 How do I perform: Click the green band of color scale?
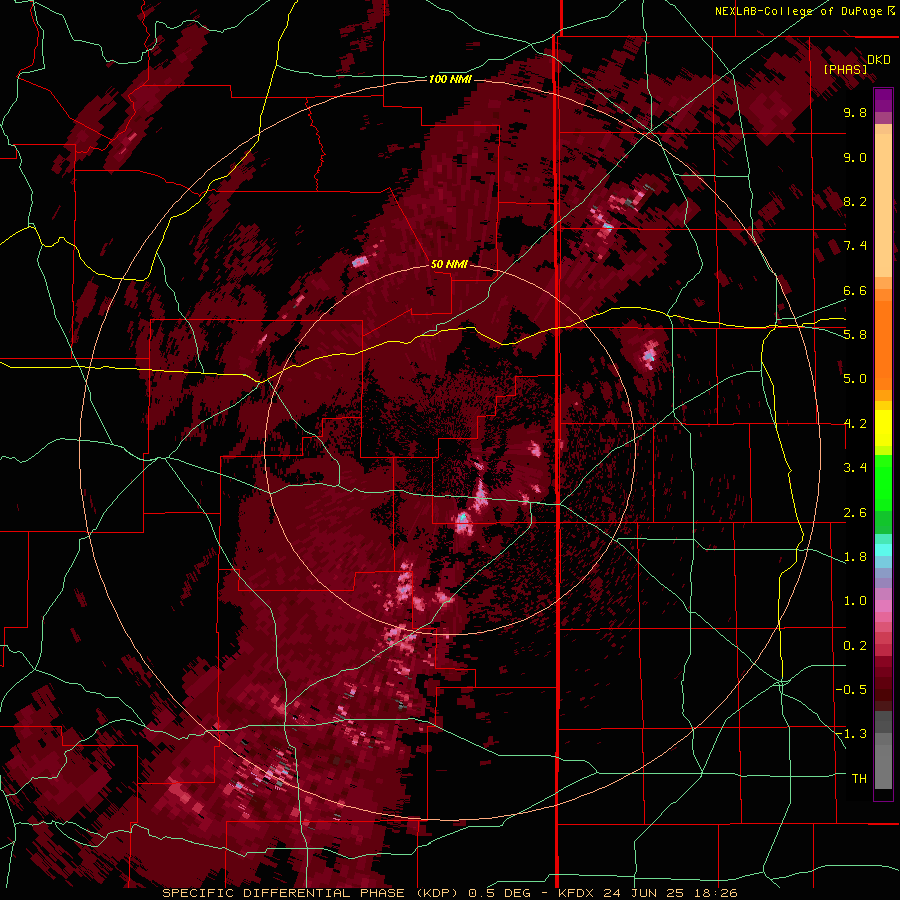(x=883, y=494)
